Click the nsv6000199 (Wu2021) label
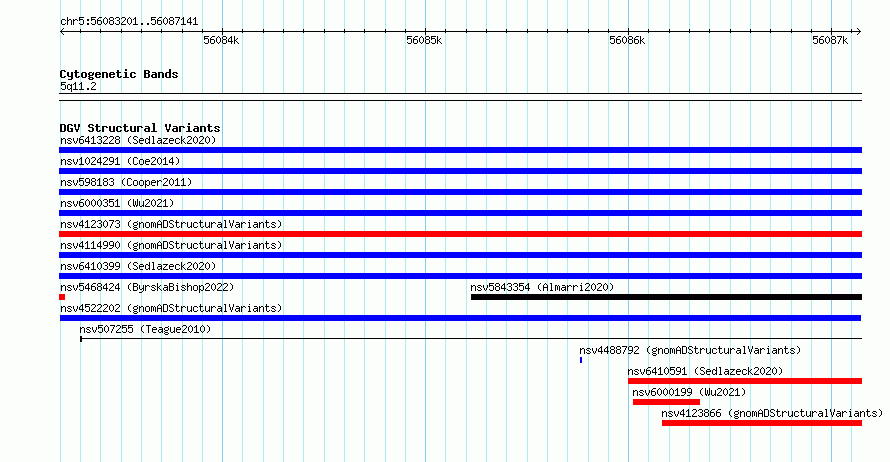The height and width of the screenshot is (462, 890). tap(689, 392)
